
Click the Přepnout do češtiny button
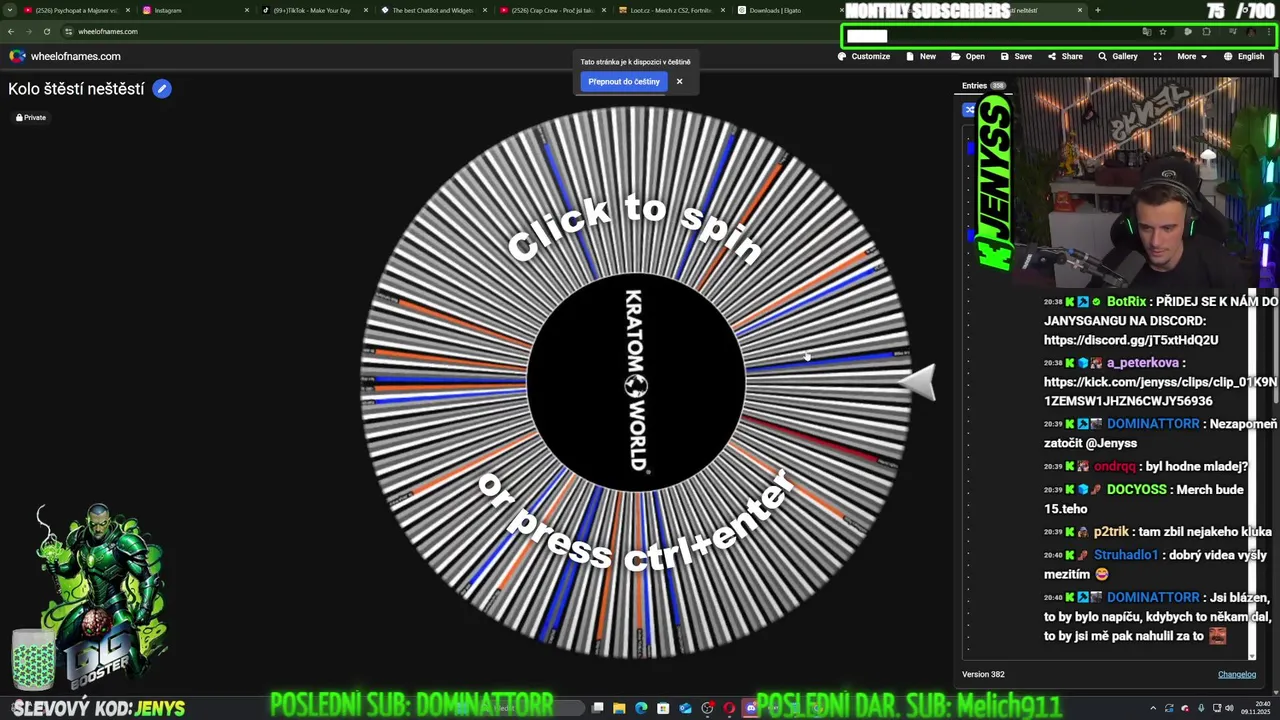tap(624, 82)
